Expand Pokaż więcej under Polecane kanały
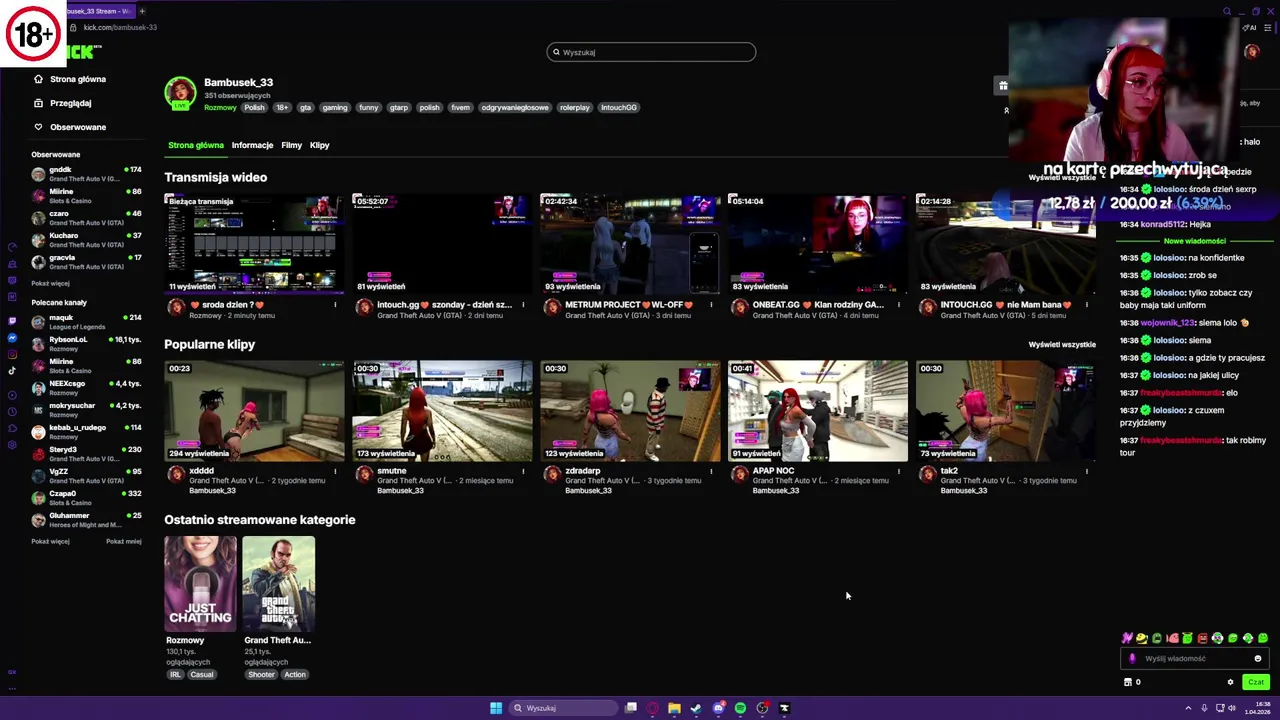Image resolution: width=1280 pixels, height=720 pixels. [x=50, y=542]
